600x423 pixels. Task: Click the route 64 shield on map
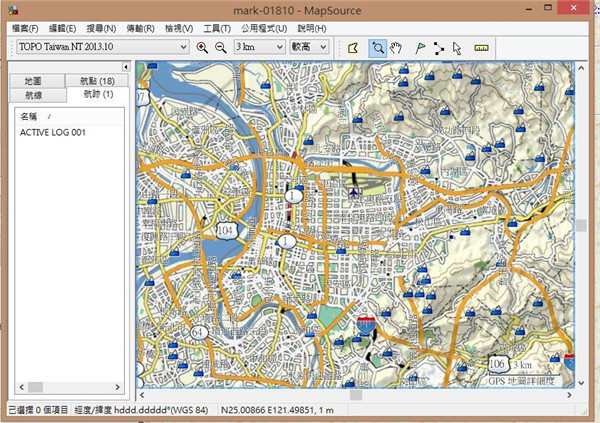[198, 332]
